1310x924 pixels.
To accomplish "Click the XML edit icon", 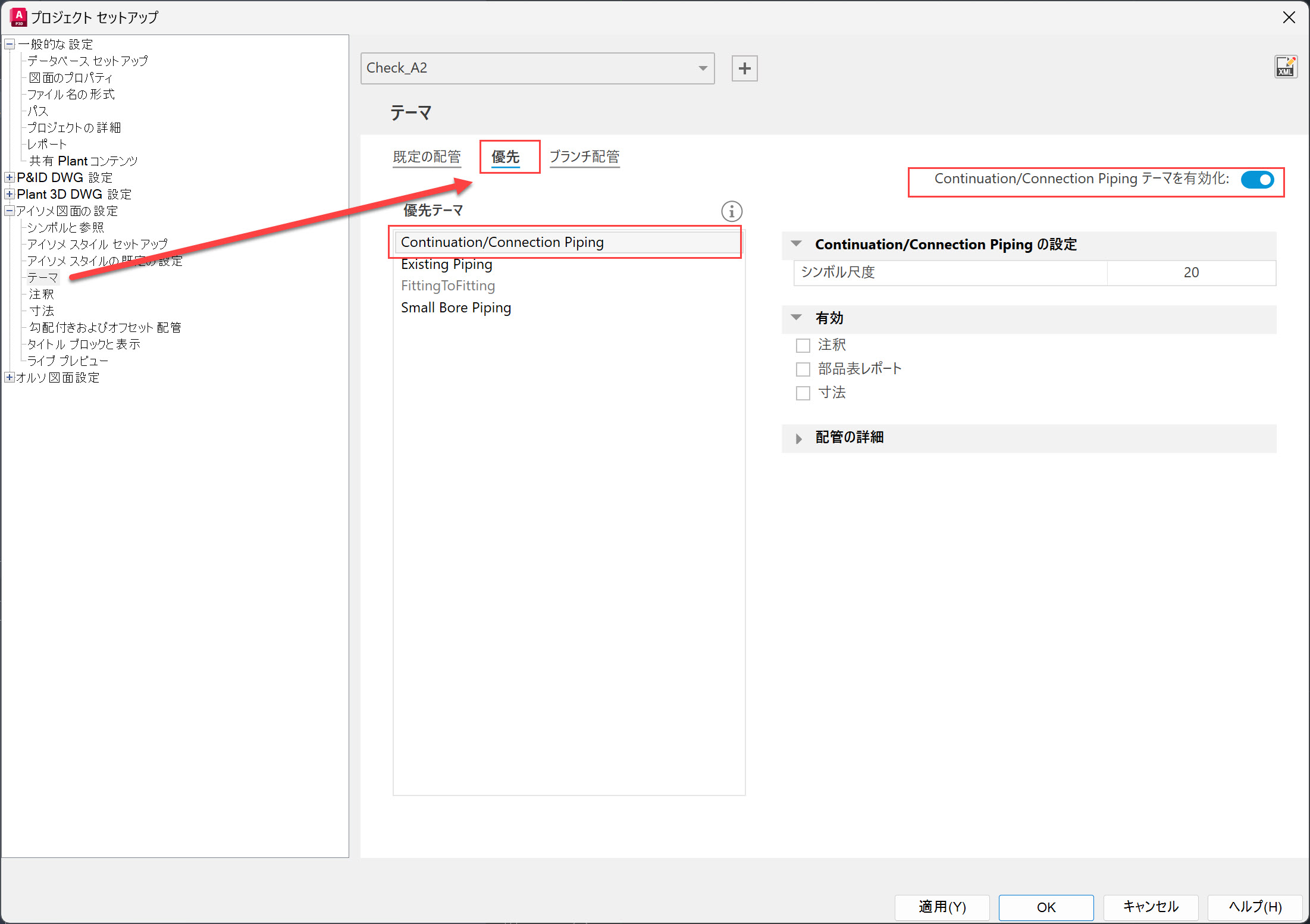I will coord(1285,67).
